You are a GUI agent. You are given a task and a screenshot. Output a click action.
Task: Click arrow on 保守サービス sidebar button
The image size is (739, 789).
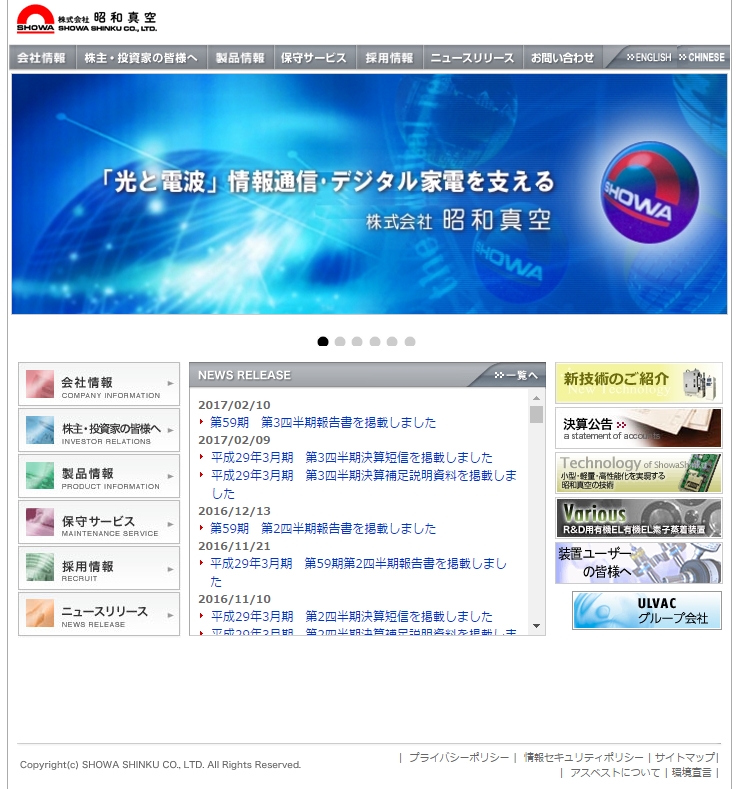point(171,524)
